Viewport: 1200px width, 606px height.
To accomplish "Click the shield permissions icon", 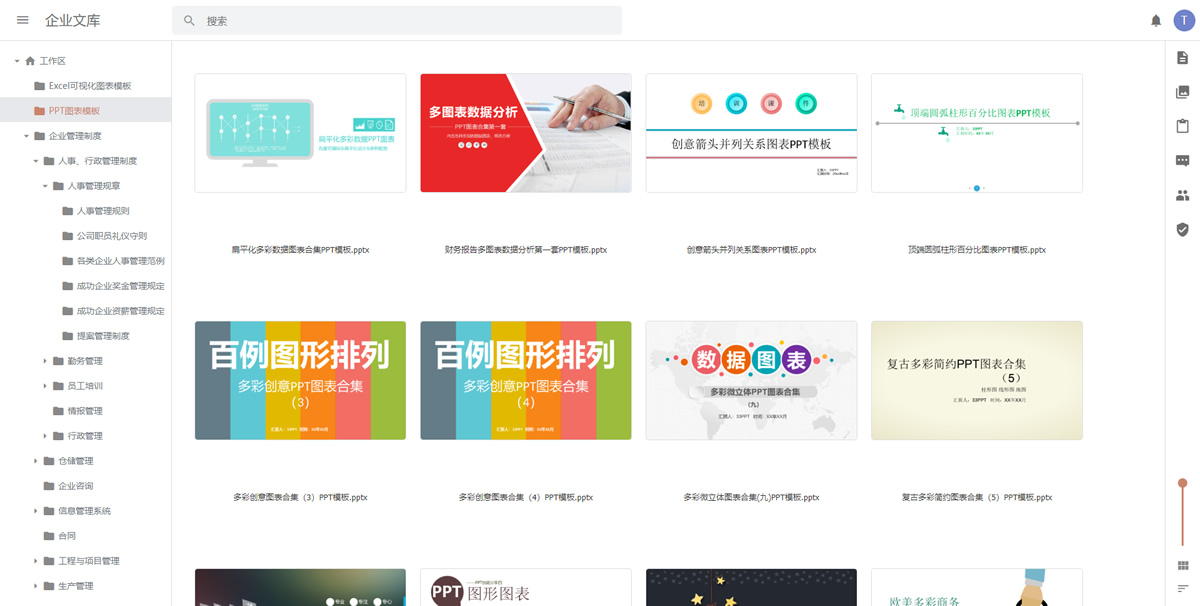I will click(1182, 229).
